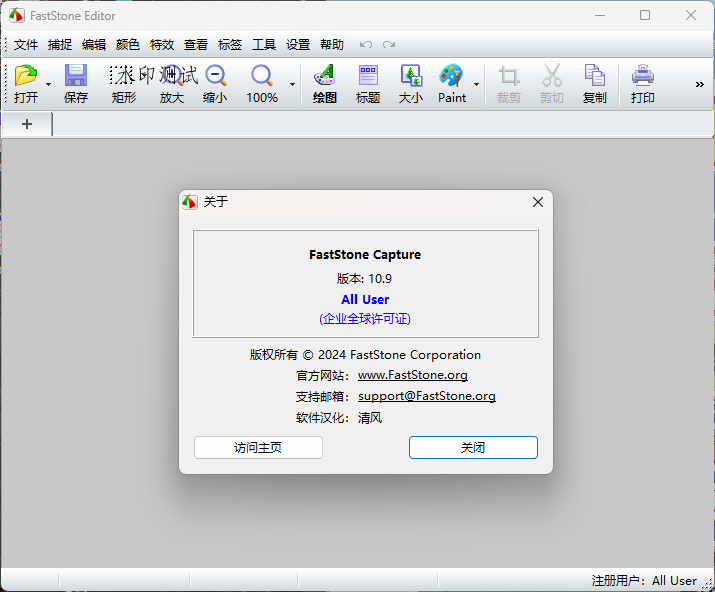Close the About dialog with X
The image size is (715, 592).
(x=538, y=202)
